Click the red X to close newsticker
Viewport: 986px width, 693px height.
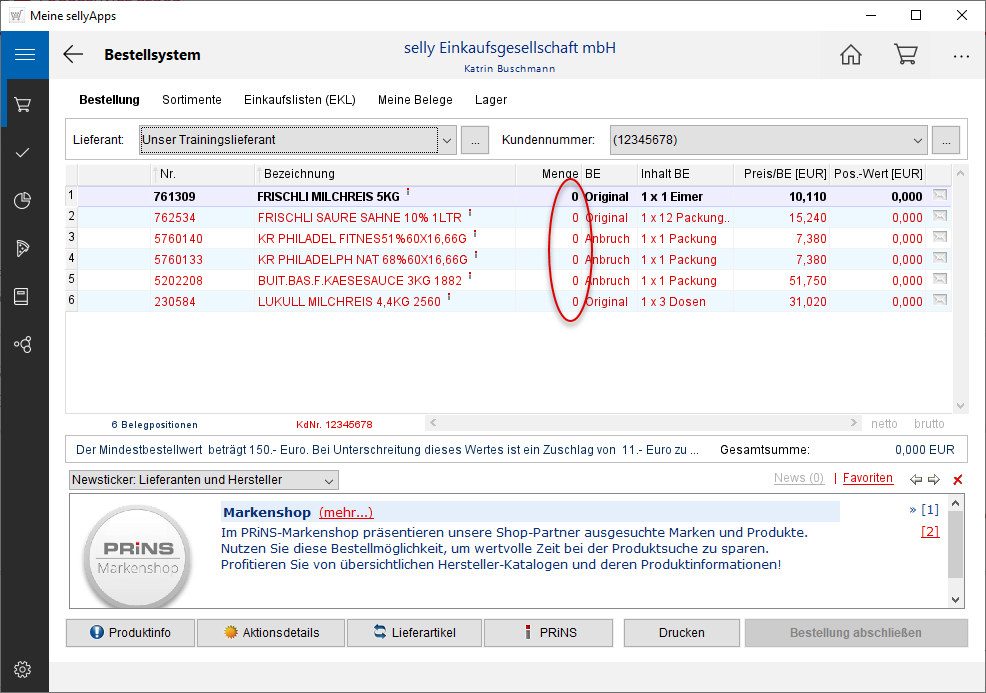pyautogui.click(x=958, y=480)
